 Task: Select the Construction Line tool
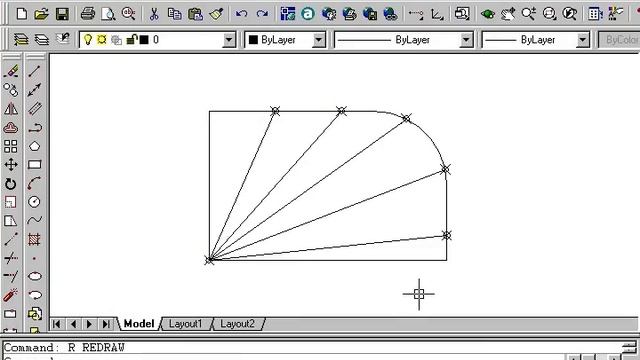pyautogui.click(x=34, y=90)
